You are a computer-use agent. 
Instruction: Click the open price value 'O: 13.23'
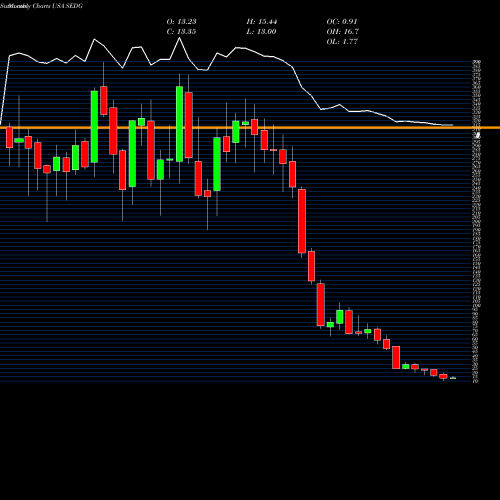click(181, 22)
